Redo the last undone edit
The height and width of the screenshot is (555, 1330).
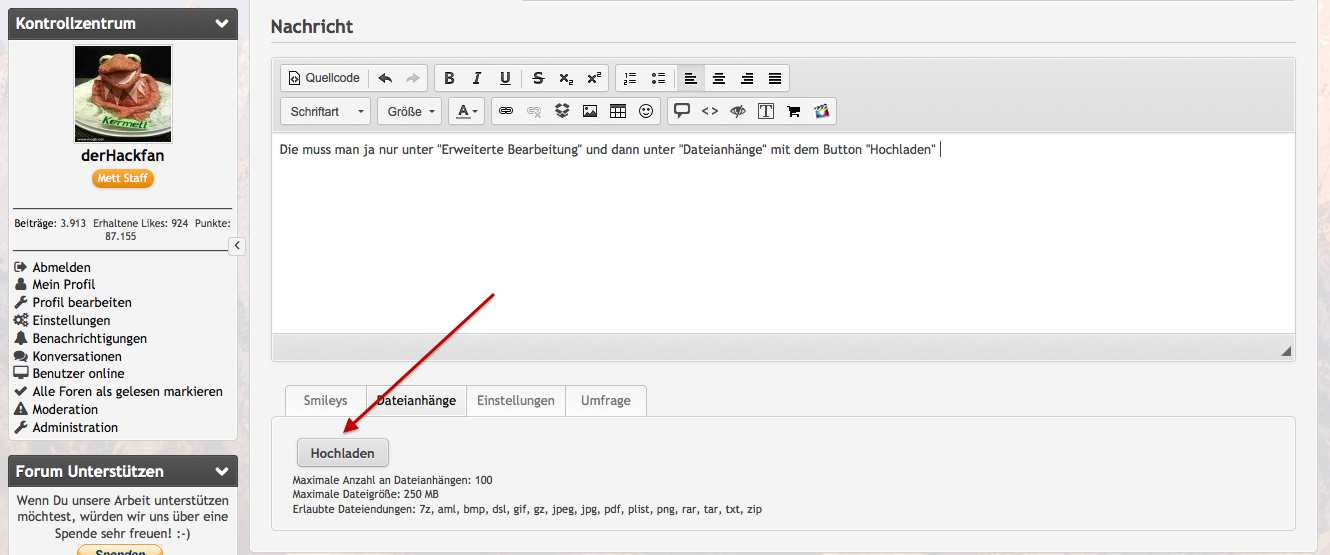pos(413,78)
